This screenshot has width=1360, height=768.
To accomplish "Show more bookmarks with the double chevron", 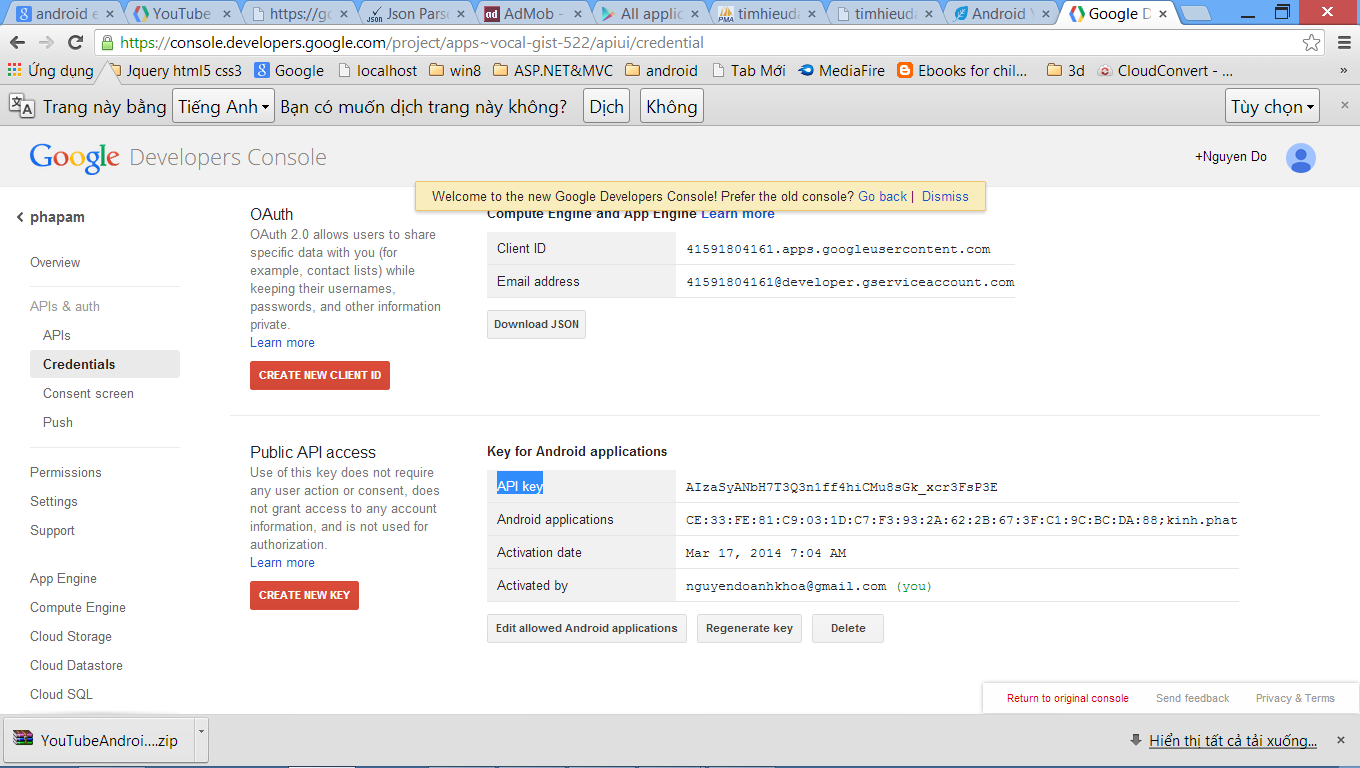I will click(x=1343, y=71).
